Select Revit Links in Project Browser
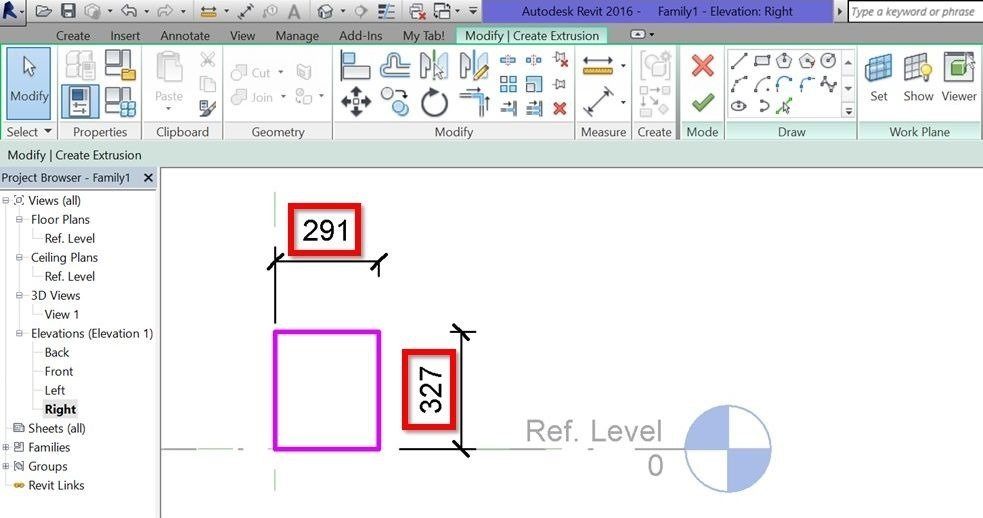The width and height of the screenshot is (983, 518). (x=56, y=485)
